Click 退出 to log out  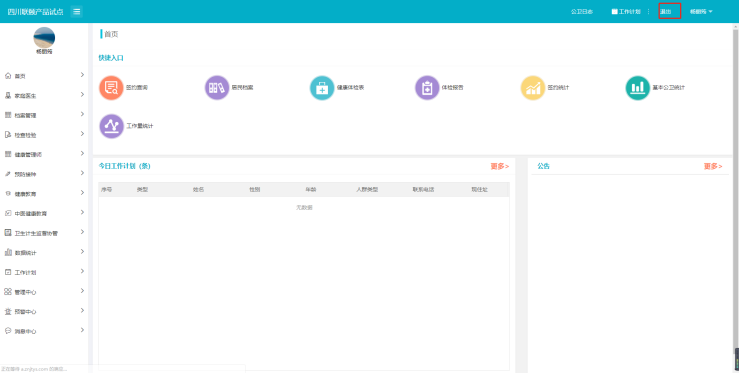pos(665,11)
